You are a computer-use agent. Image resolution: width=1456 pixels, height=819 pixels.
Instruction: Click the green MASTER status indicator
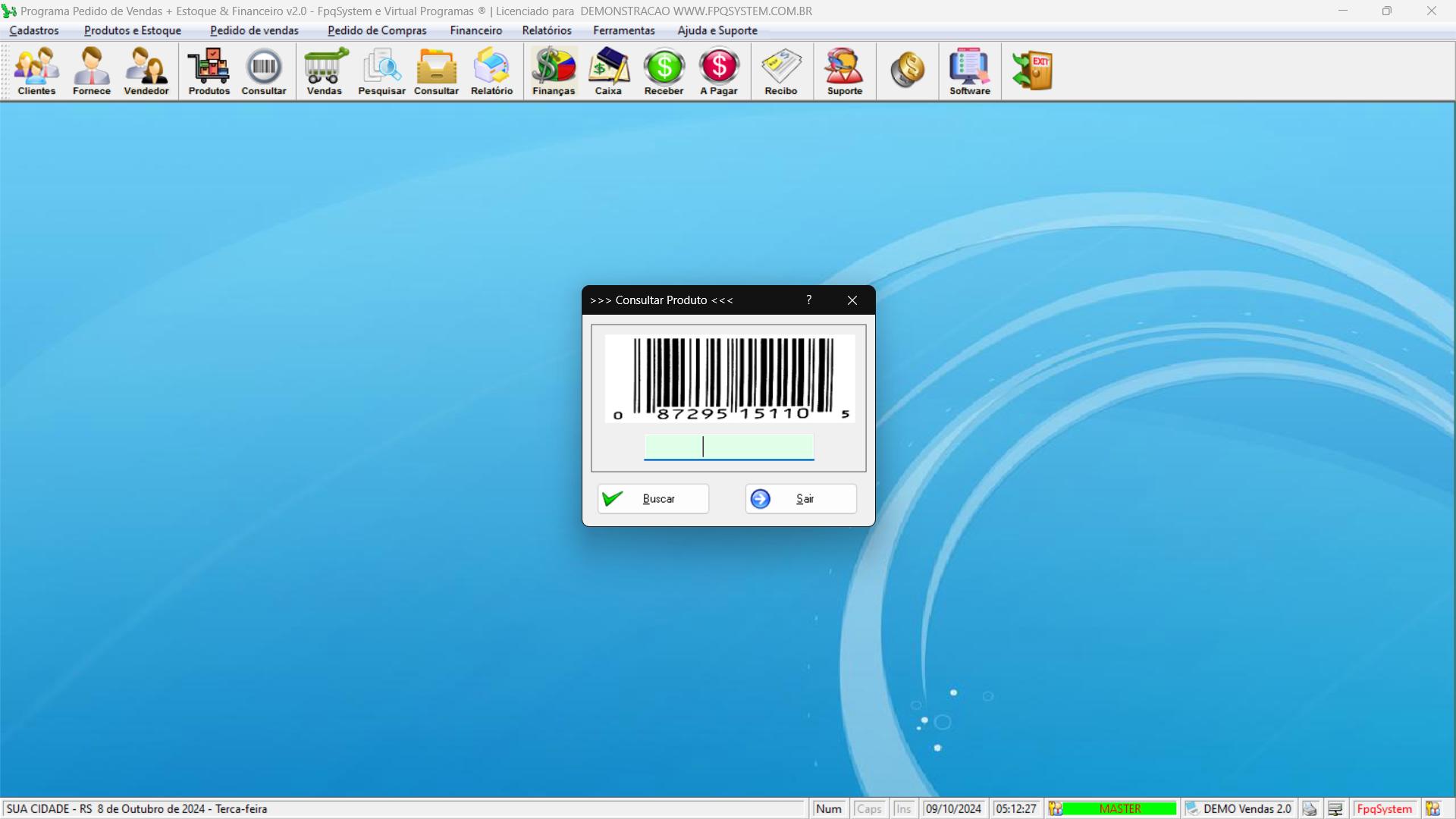tap(1120, 809)
